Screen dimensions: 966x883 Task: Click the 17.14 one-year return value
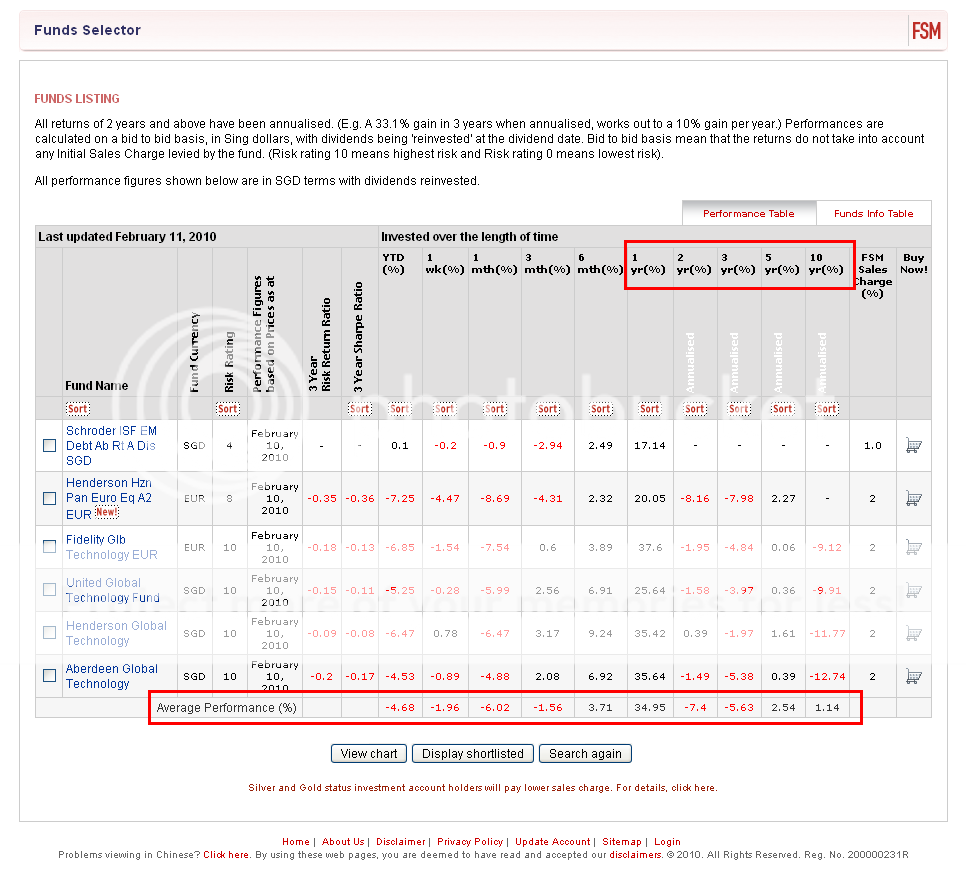pyautogui.click(x=650, y=446)
